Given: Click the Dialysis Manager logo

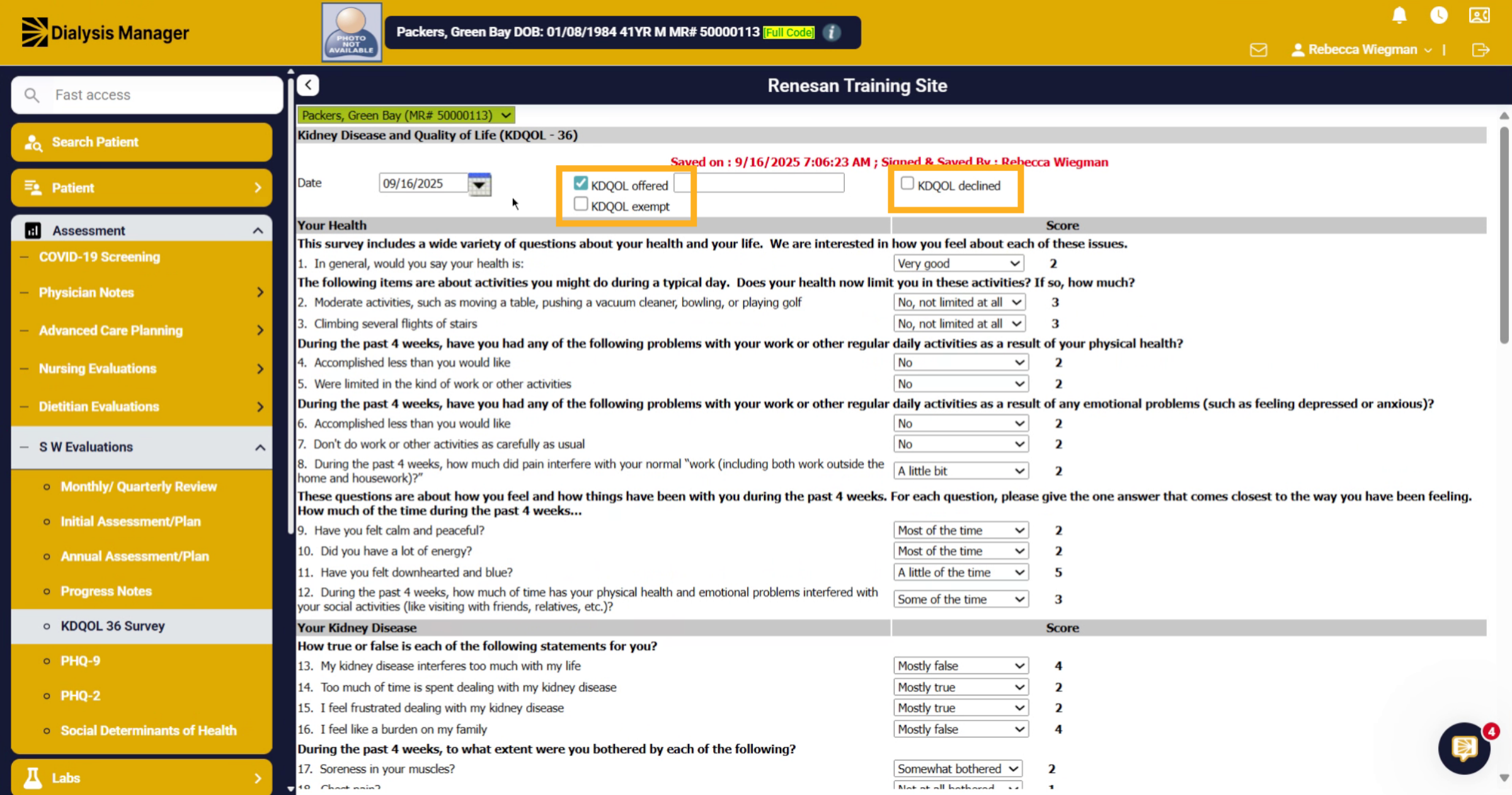Looking at the screenshot, I should pos(105,32).
